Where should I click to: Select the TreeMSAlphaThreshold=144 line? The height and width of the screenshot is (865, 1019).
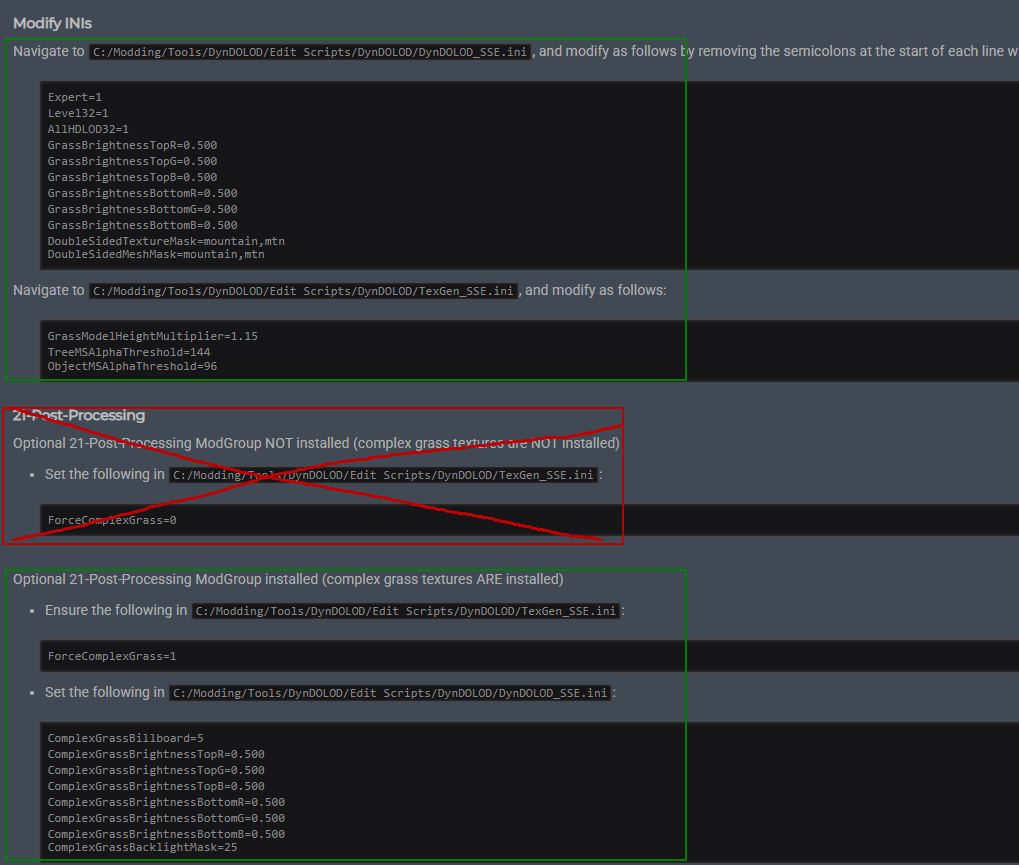click(129, 352)
